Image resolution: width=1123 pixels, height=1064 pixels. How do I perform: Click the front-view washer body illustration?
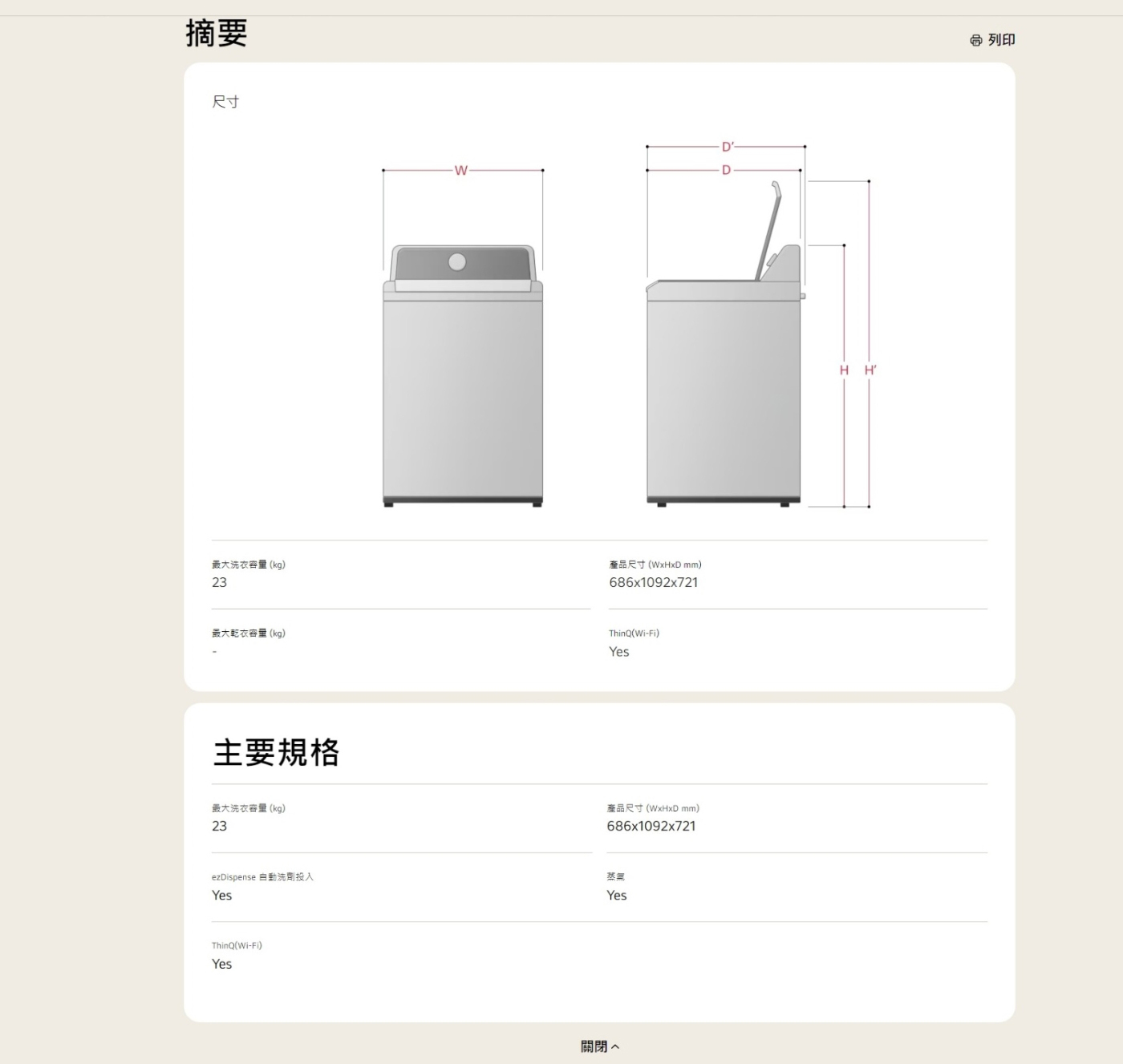point(462,397)
